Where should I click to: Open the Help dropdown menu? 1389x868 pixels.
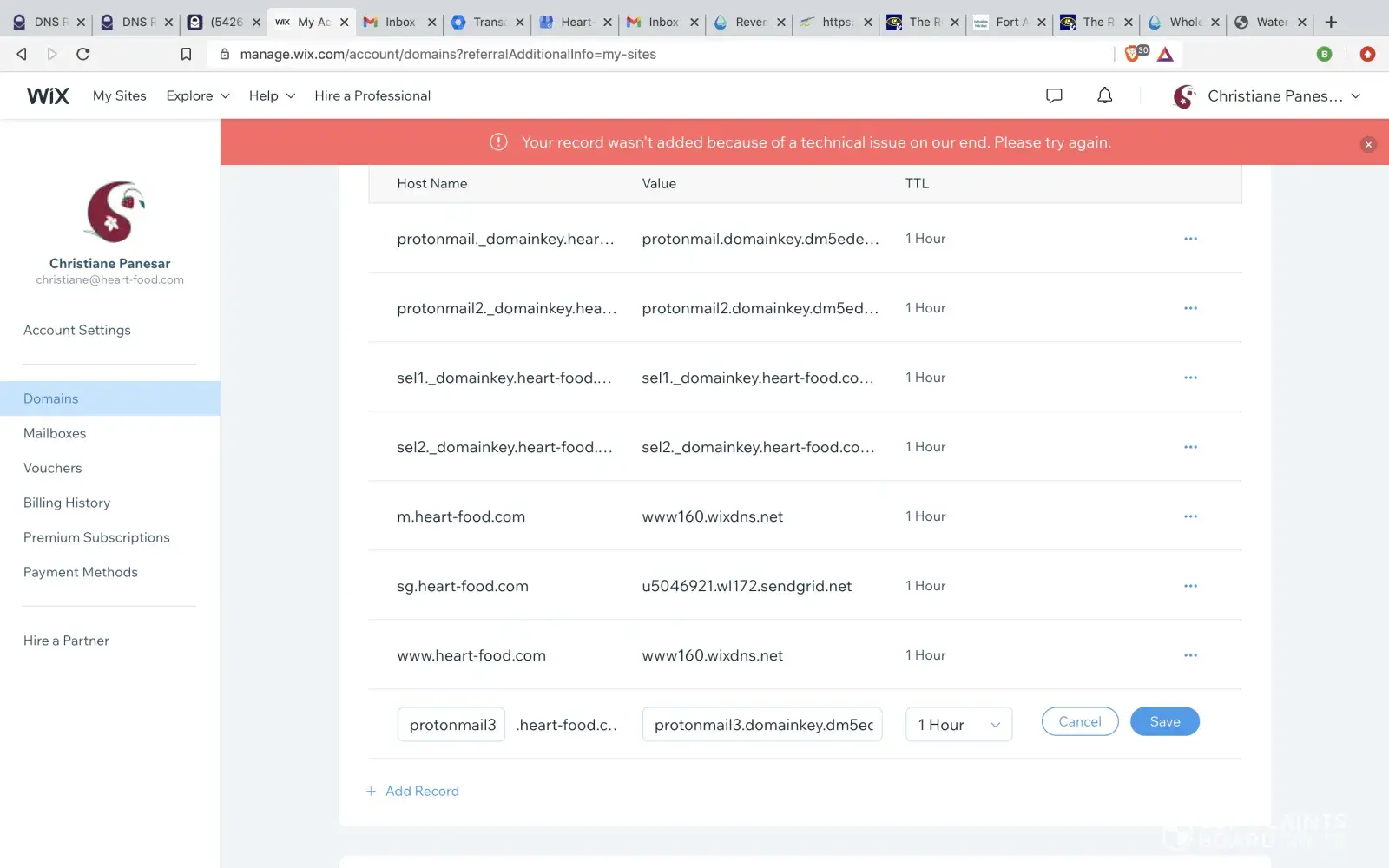coord(272,96)
